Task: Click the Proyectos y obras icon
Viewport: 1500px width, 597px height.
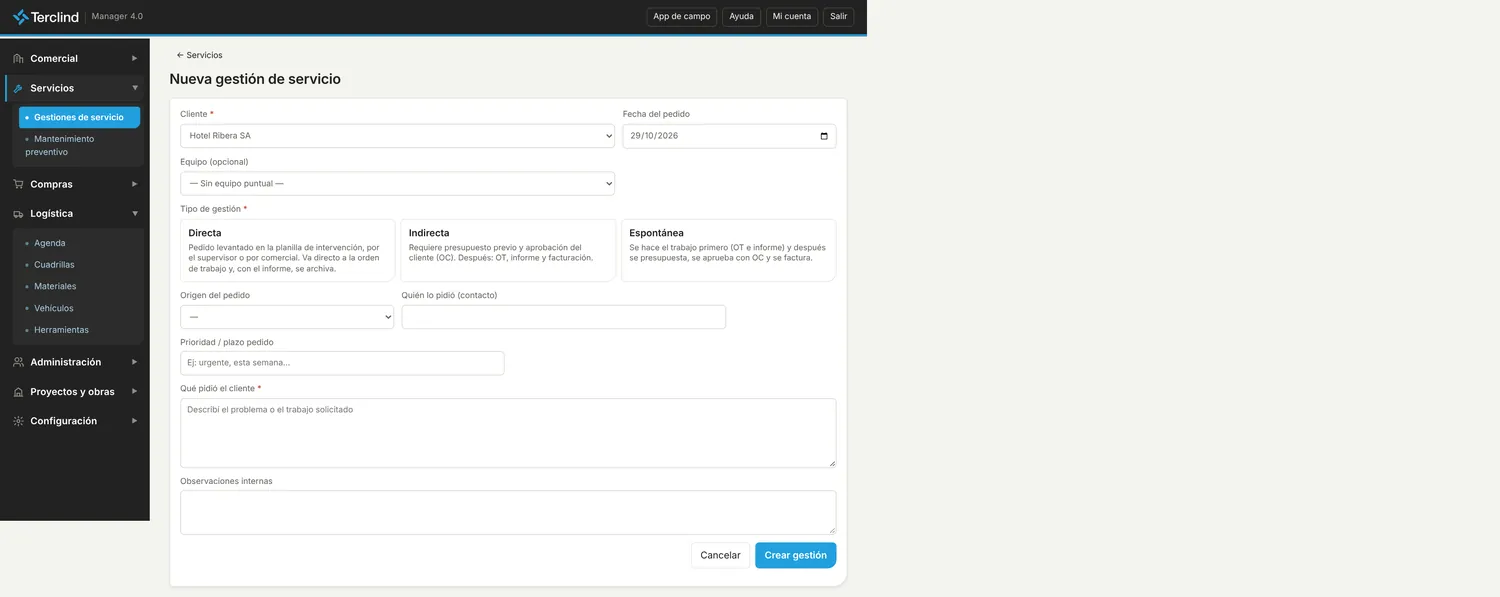Action: 18,392
